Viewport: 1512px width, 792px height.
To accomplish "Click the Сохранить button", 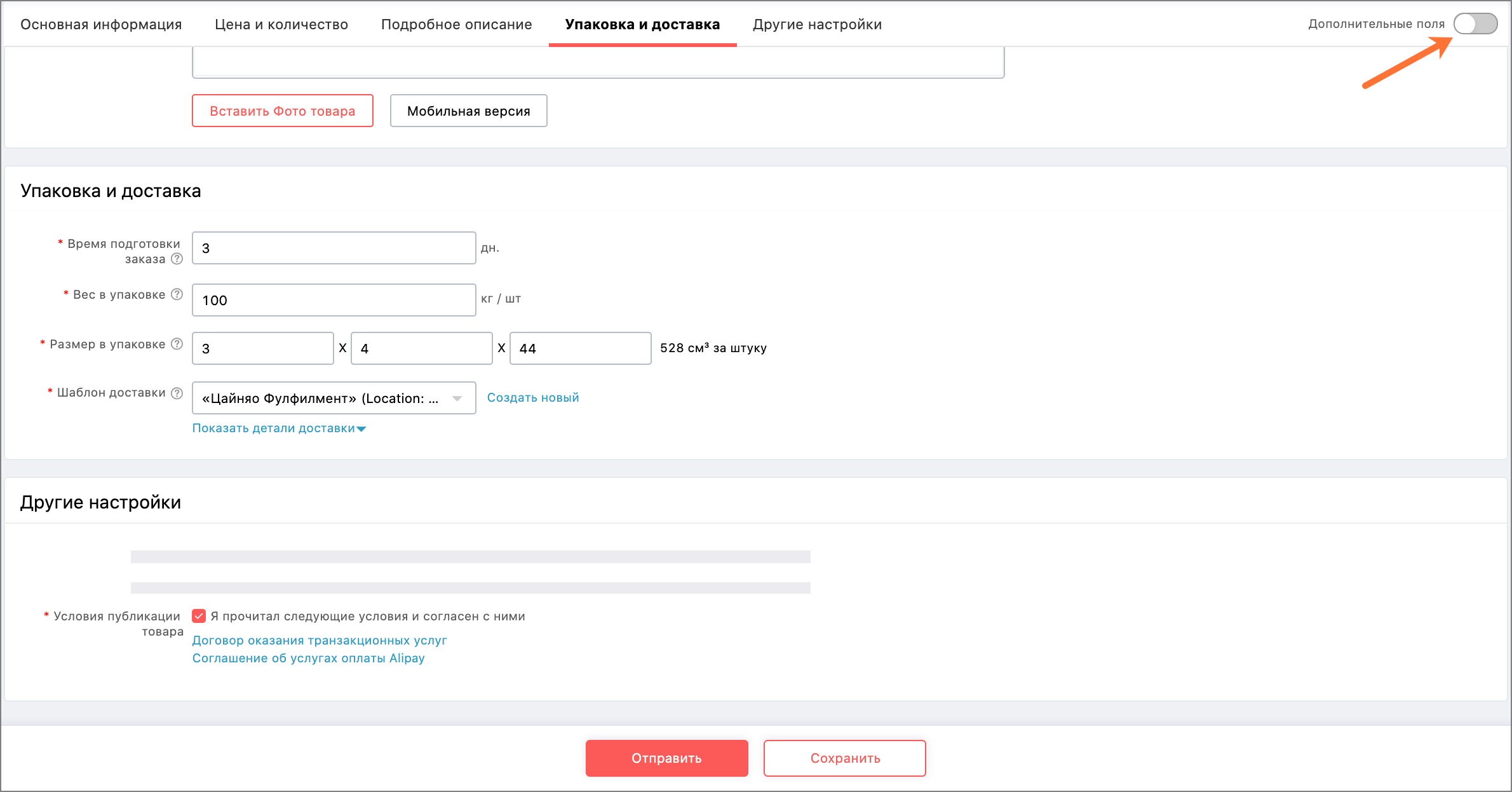I will pyautogui.click(x=844, y=758).
